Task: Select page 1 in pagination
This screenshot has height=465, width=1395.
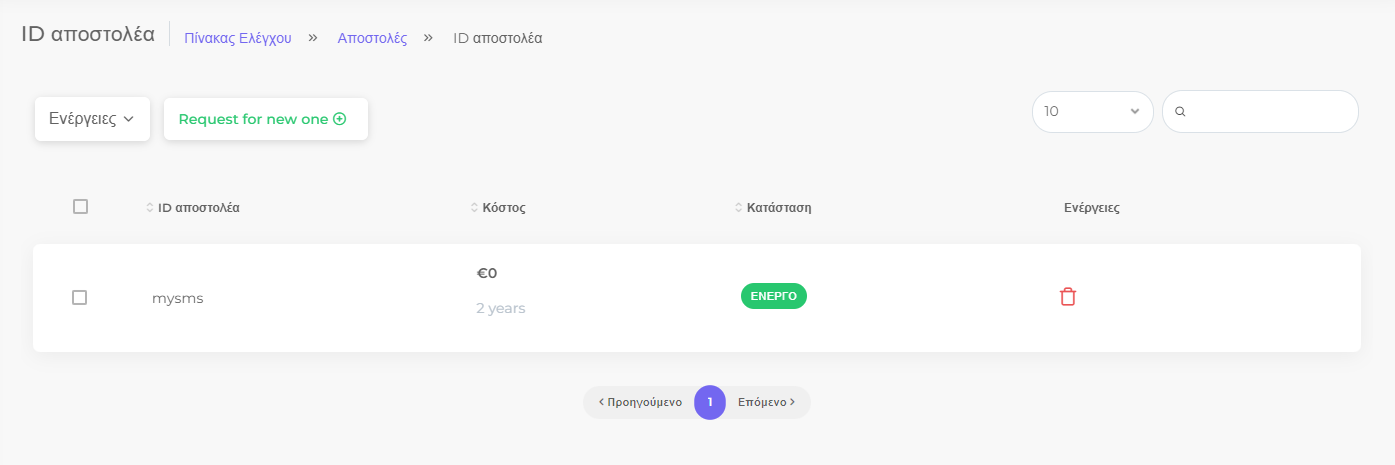Action: [x=710, y=402]
